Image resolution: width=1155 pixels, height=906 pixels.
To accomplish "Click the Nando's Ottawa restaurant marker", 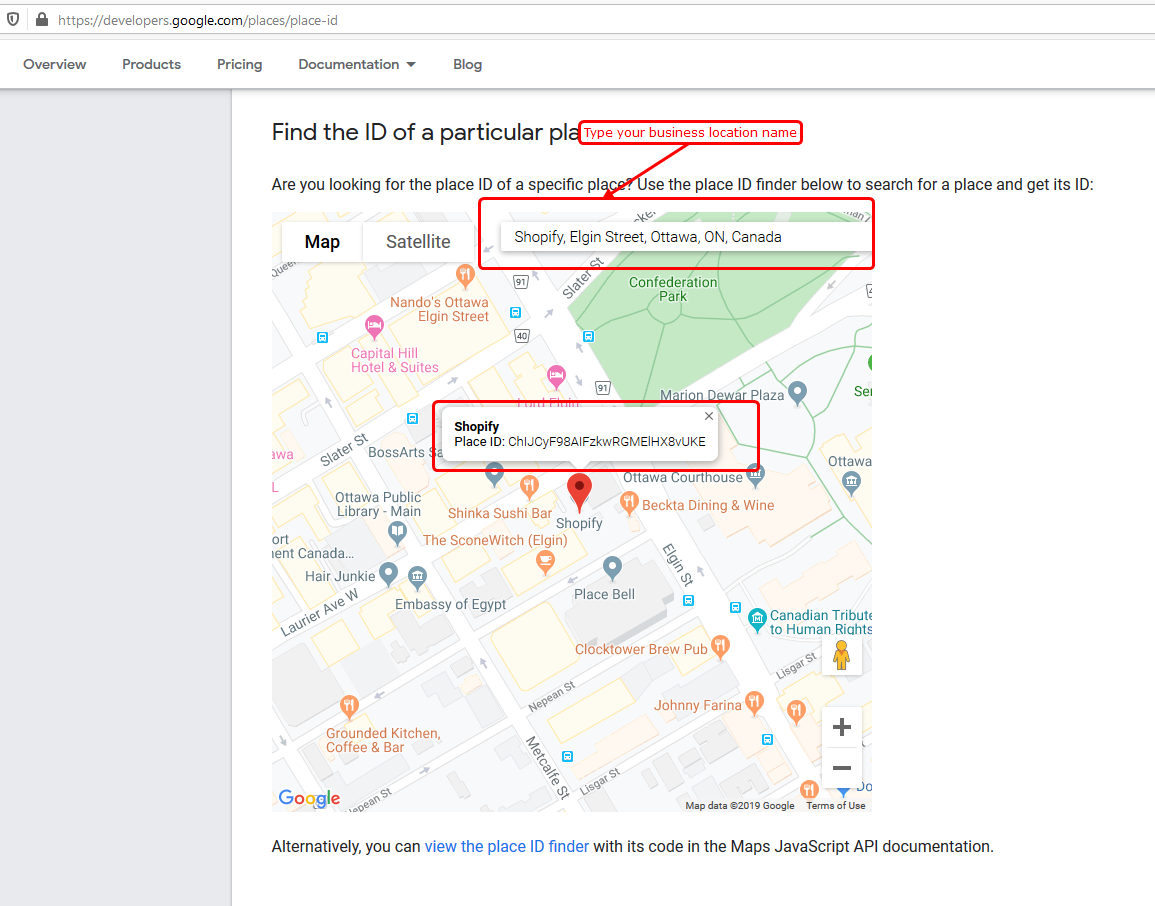I will pos(464,274).
